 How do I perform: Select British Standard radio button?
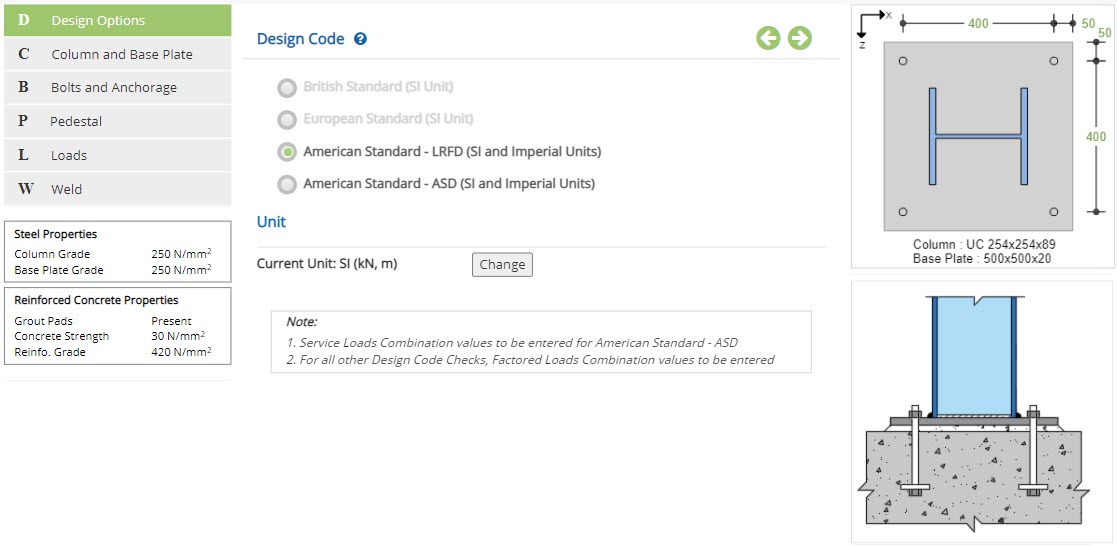click(x=287, y=88)
